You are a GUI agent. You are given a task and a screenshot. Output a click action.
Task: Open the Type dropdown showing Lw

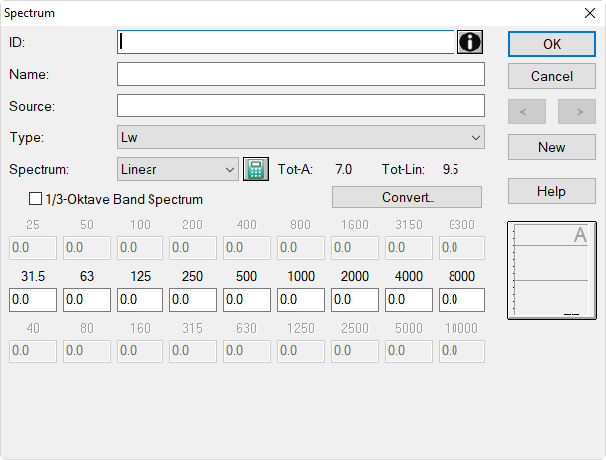click(x=301, y=137)
